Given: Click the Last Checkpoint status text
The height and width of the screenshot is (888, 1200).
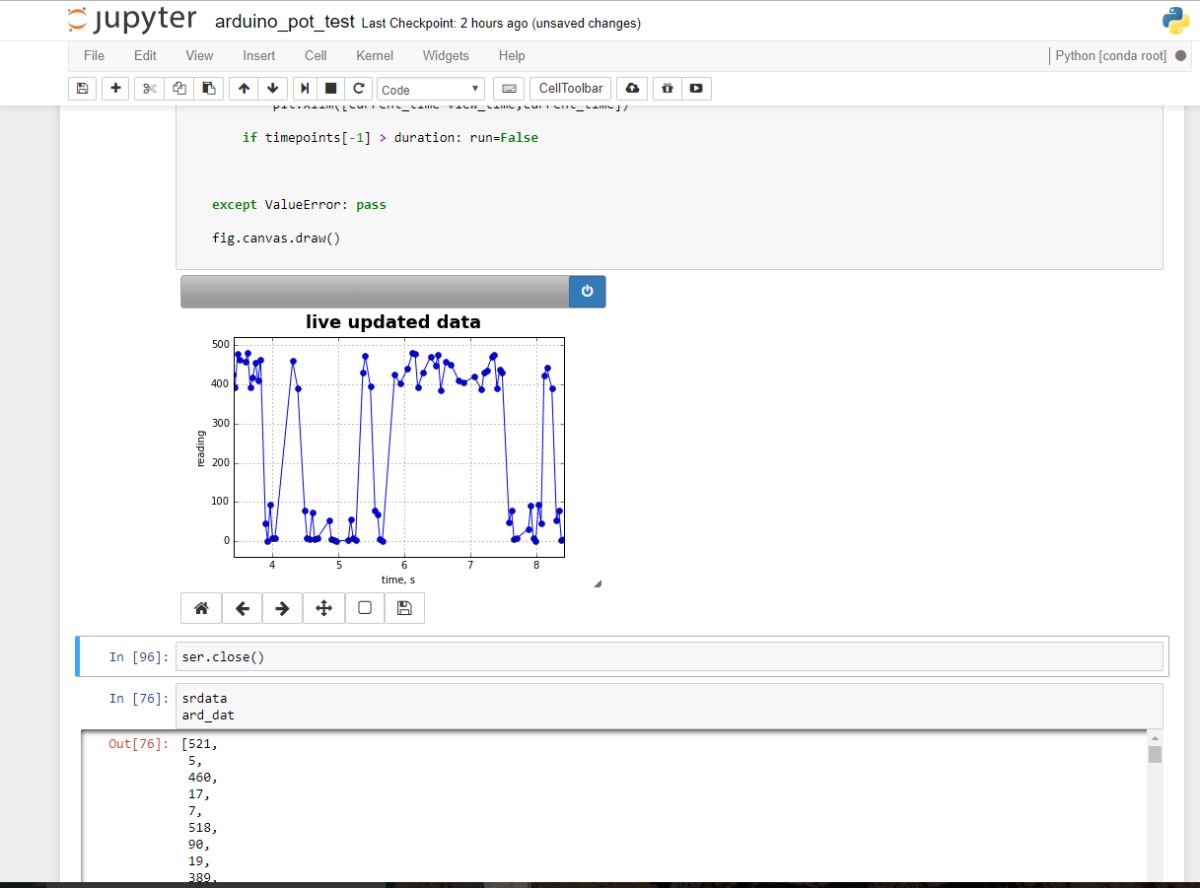Looking at the screenshot, I should [x=501, y=23].
